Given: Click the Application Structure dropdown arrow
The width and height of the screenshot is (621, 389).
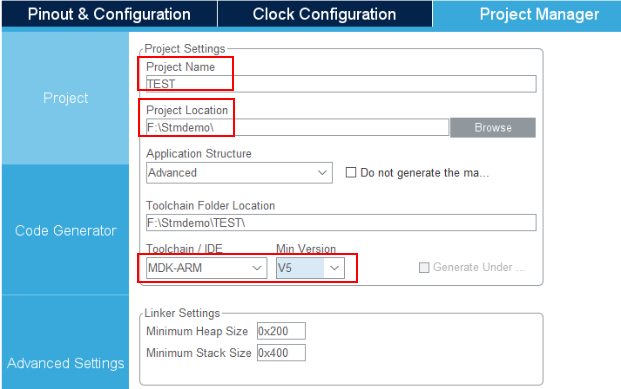Looking at the screenshot, I should 322,173.
